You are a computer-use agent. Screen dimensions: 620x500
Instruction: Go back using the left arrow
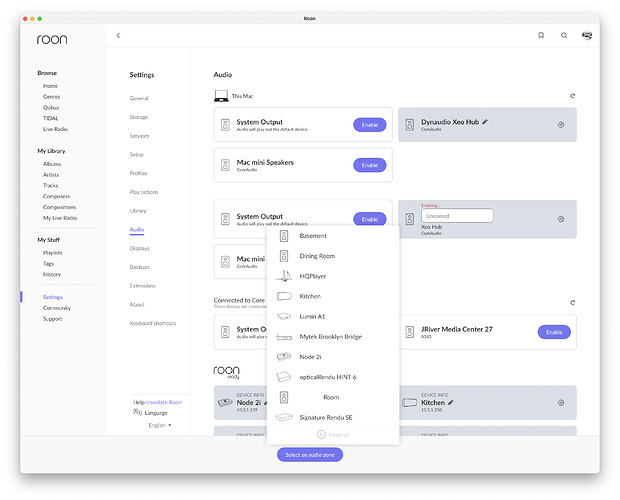pyautogui.click(x=118, y=36)
